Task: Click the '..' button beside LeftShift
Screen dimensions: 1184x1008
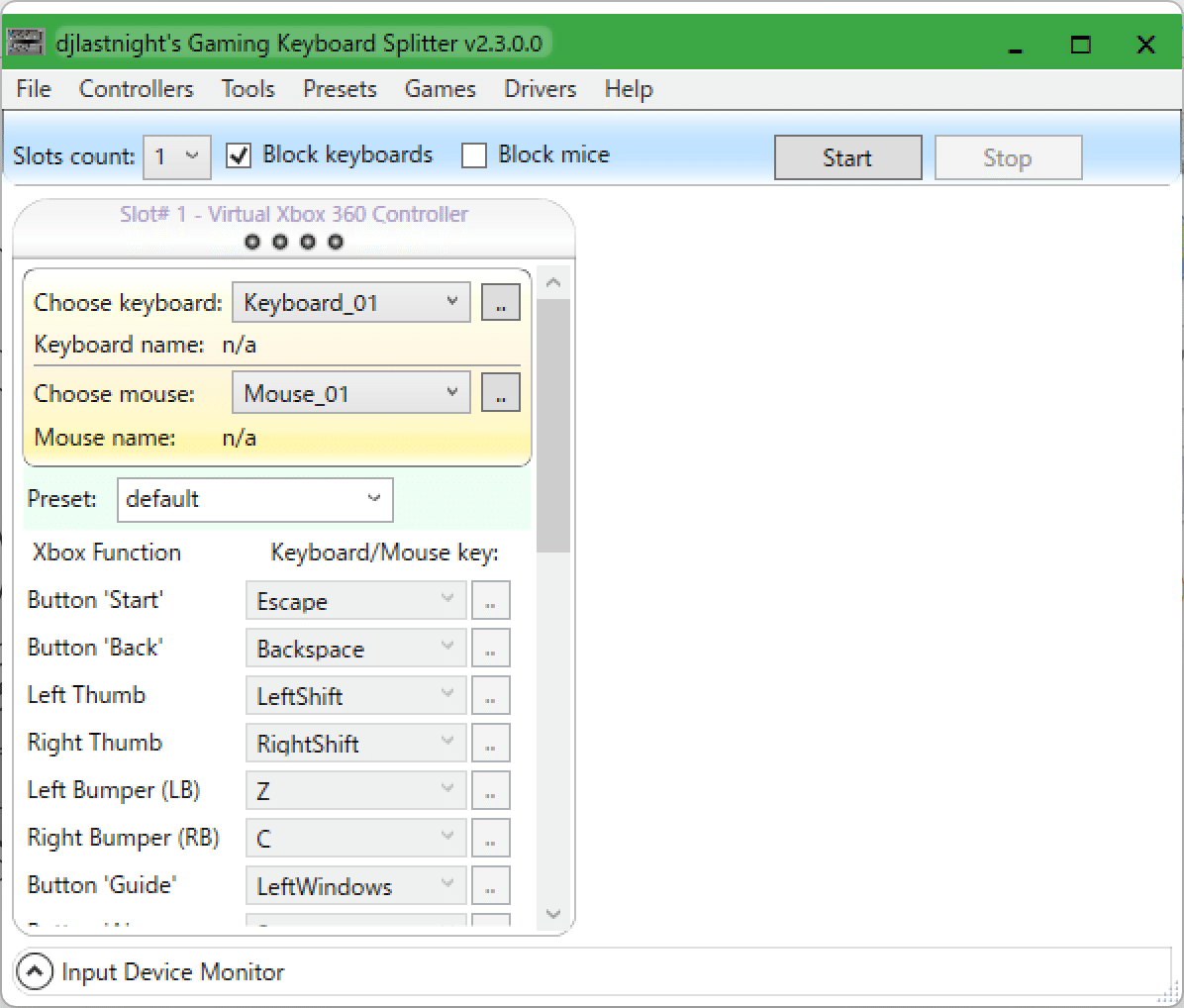Action: point(491,695)
